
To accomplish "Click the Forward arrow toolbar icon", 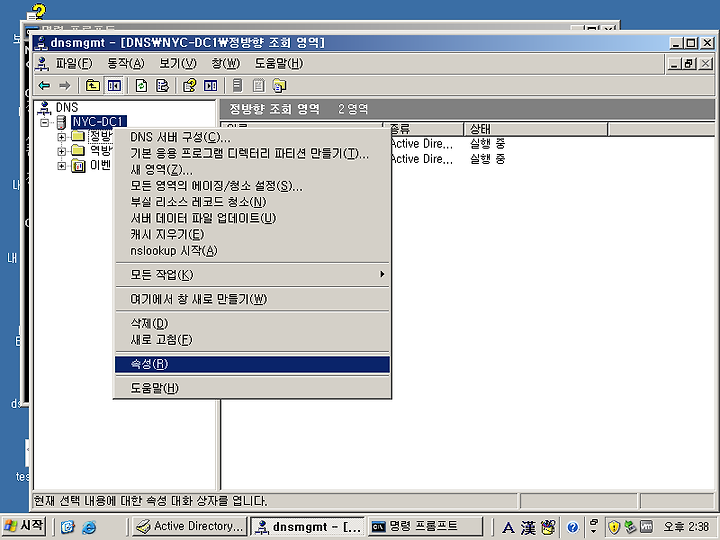I will point(65,85).
